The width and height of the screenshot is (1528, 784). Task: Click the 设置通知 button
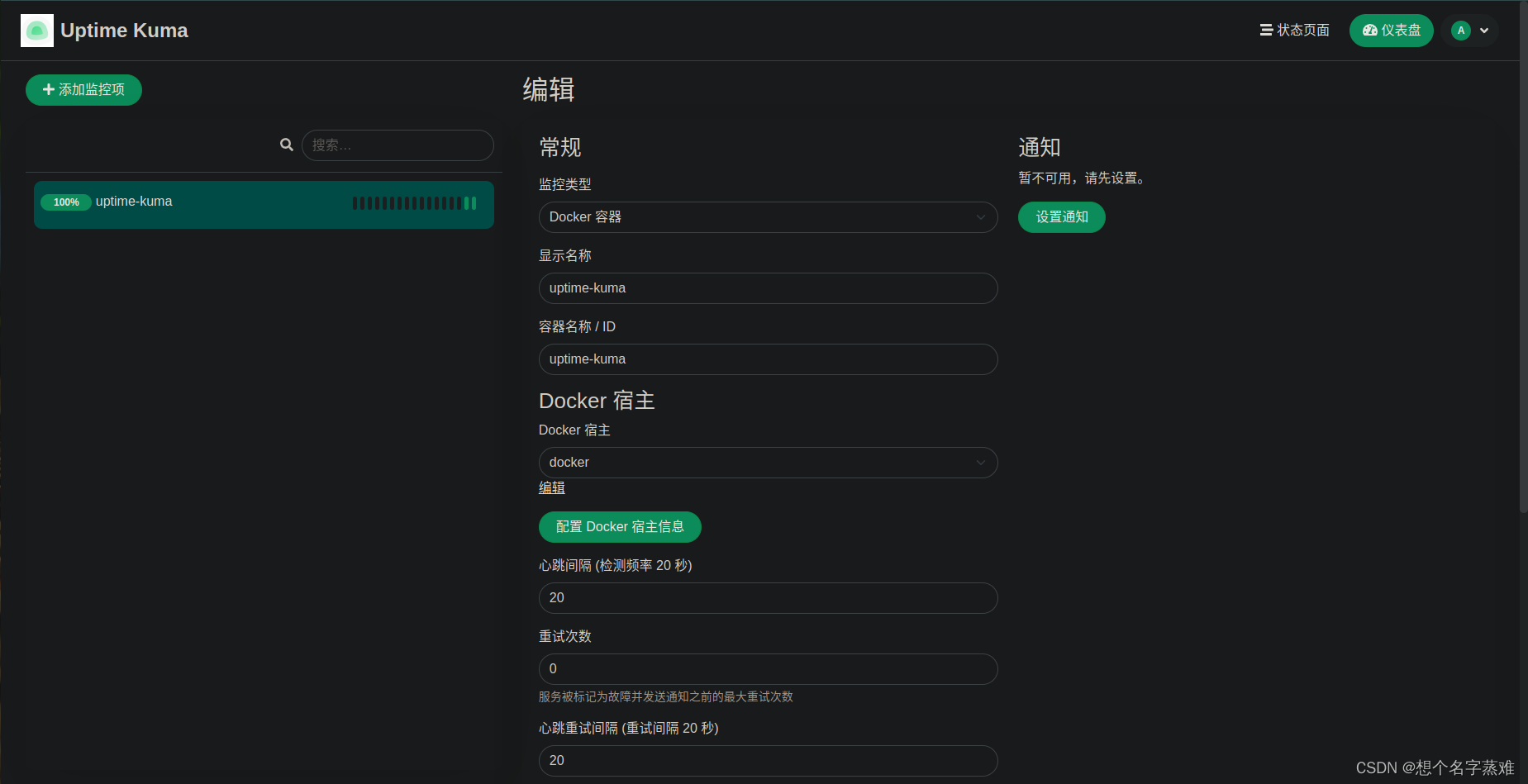point(1061,216)
